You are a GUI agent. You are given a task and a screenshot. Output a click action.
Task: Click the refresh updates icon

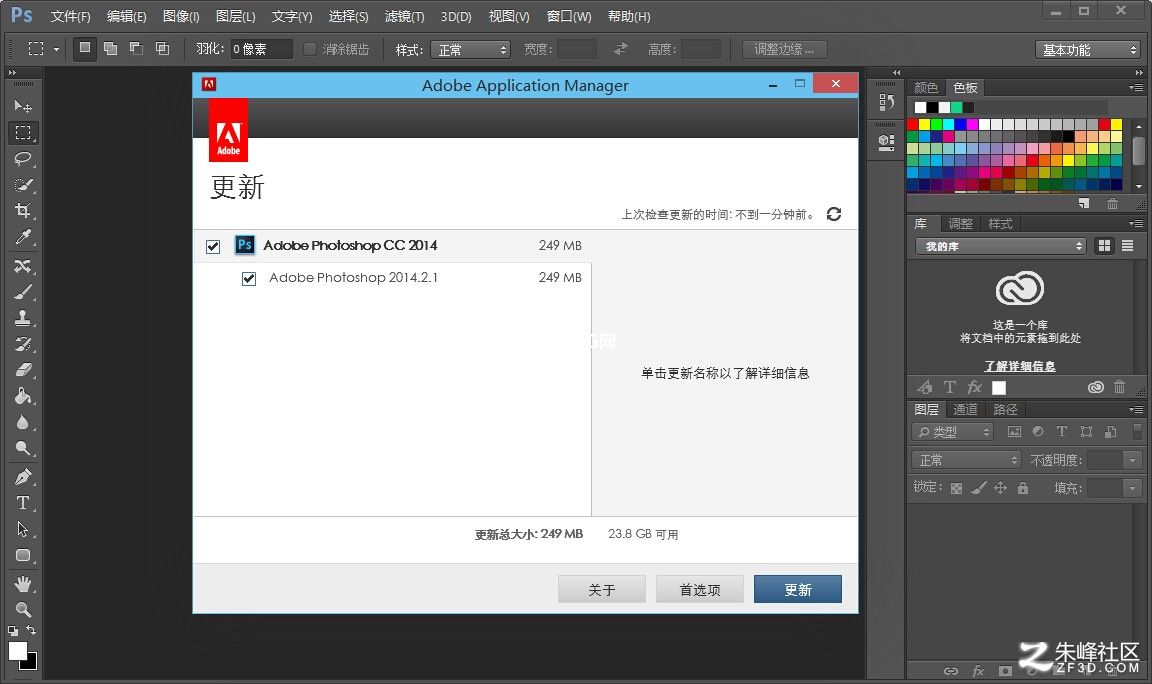click(x=834, y=214)
